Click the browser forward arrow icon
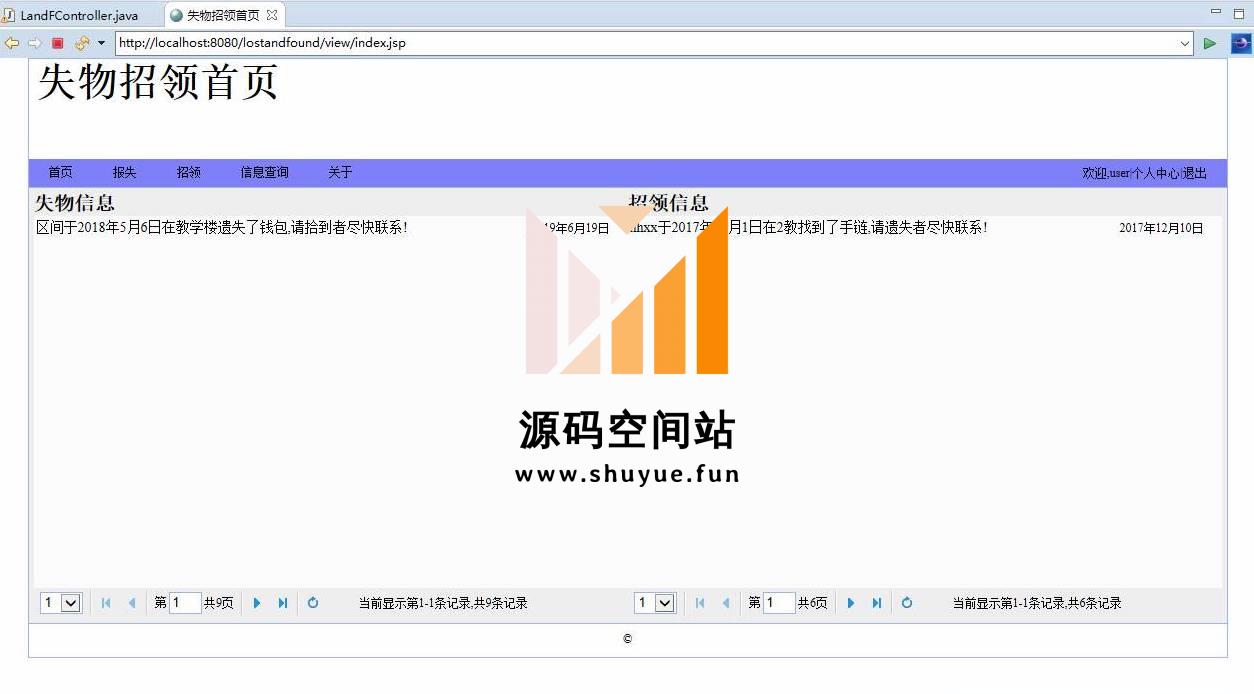This screenshot has height=694, width=1254. [34, 43]
